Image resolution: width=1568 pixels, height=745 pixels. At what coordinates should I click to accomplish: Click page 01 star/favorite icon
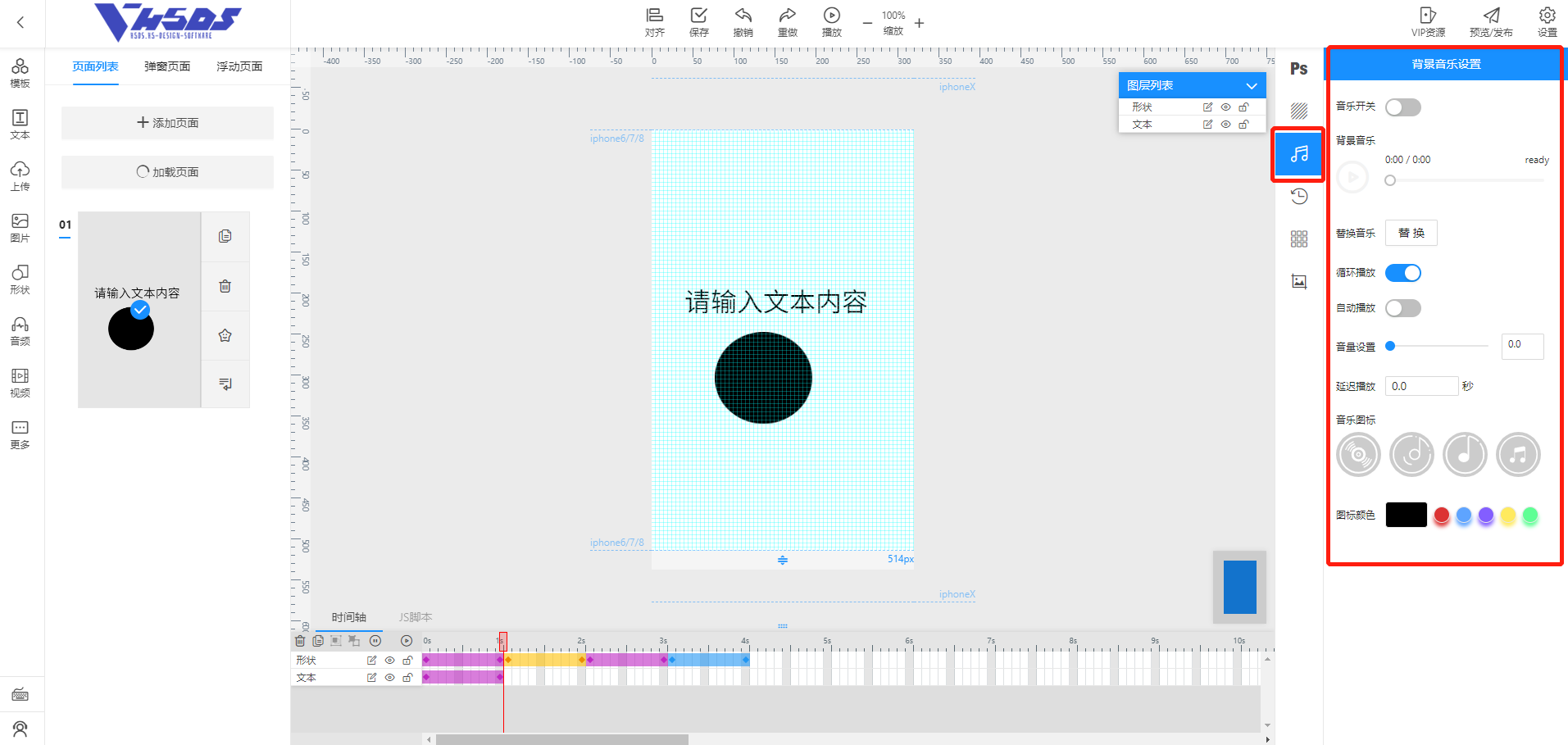(225, 335)
